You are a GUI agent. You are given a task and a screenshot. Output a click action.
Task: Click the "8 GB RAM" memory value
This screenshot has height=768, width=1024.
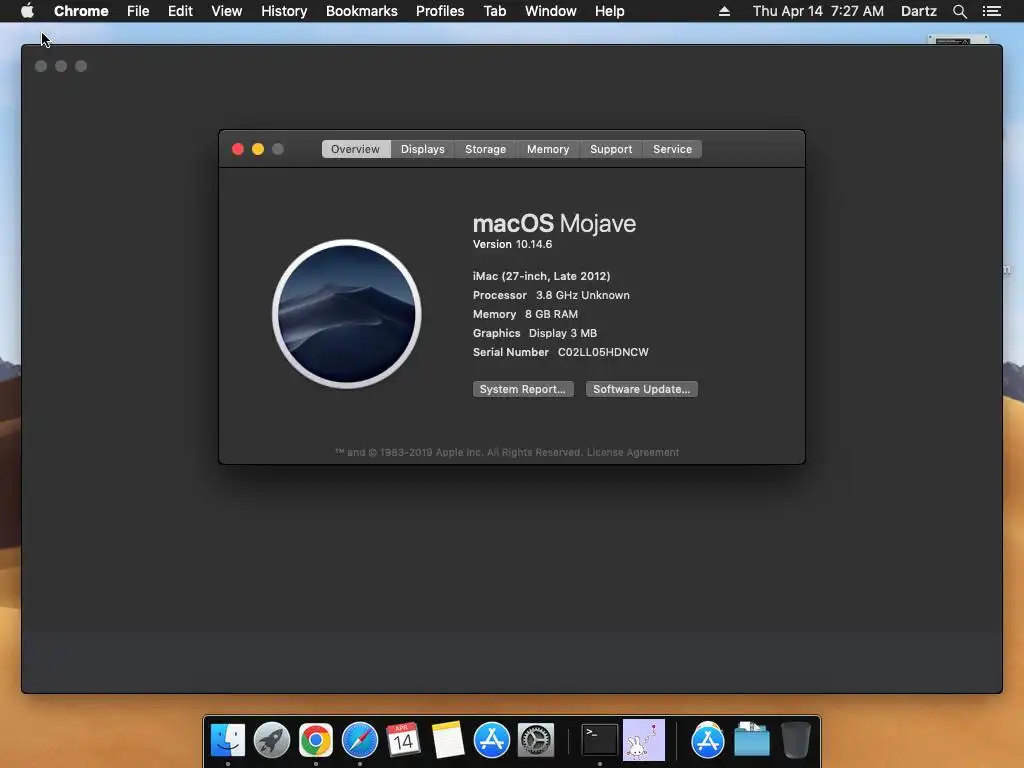click(x=552, y=314)
